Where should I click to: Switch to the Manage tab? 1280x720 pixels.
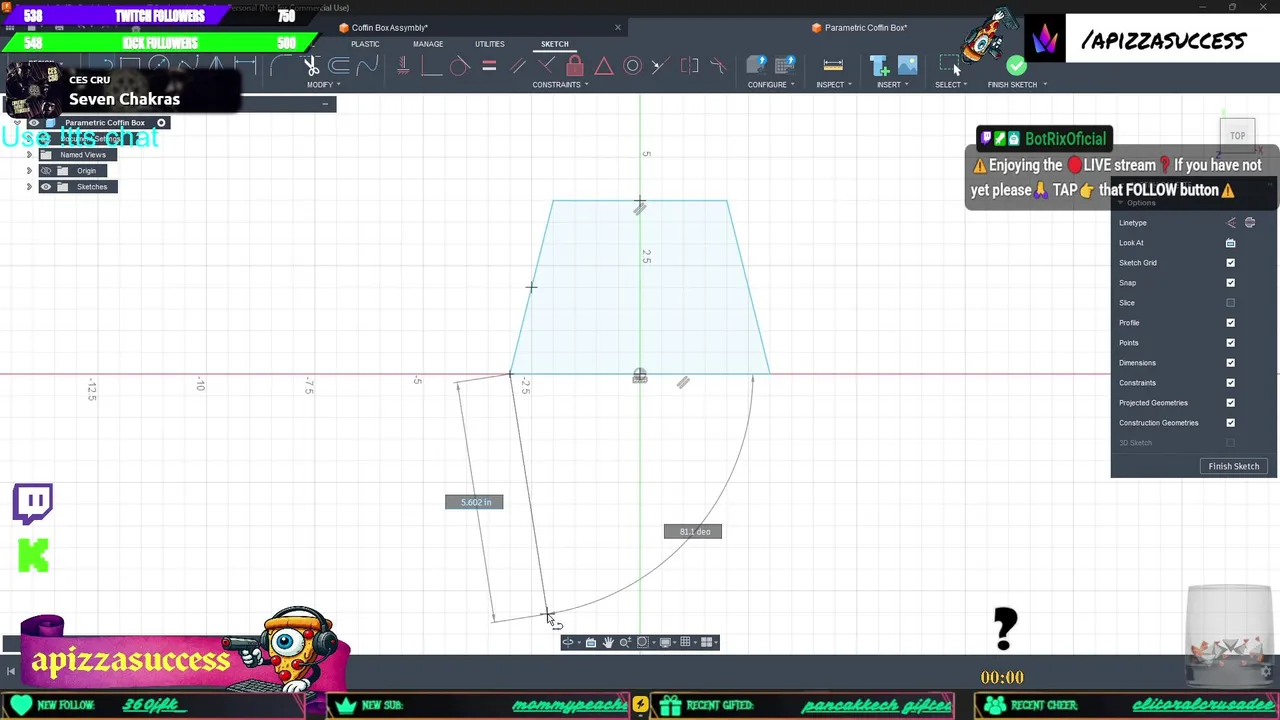pos(428,44)
